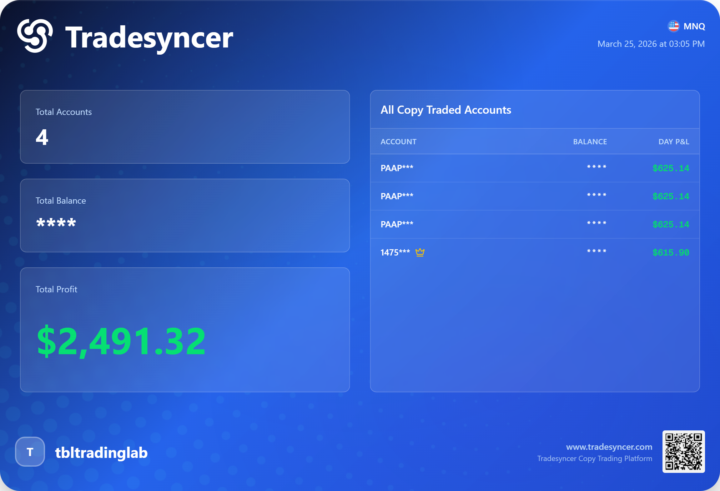720x491 pixels.
Task: Click the total accounts value 4
Action: coord(42,137)
